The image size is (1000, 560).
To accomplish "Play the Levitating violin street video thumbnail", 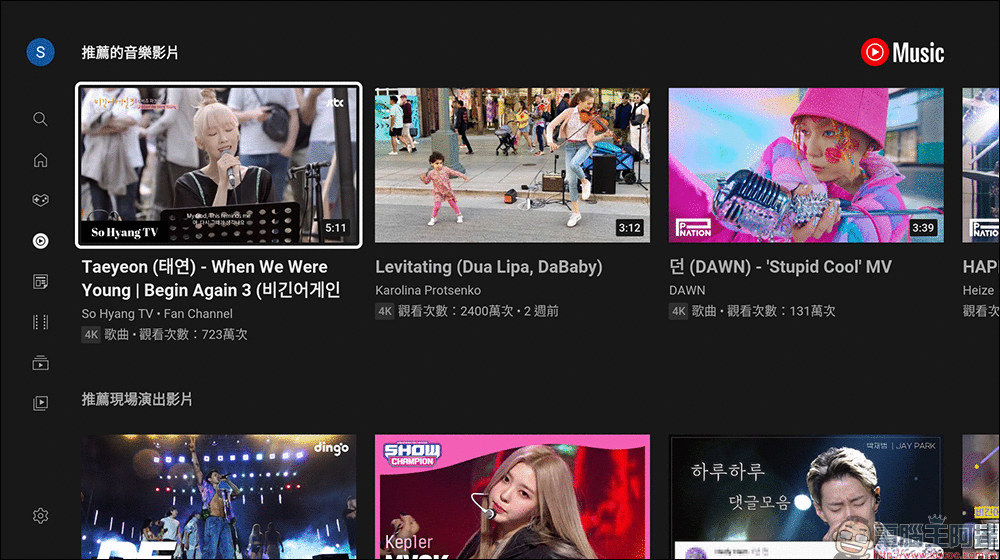I will [512, 165].
